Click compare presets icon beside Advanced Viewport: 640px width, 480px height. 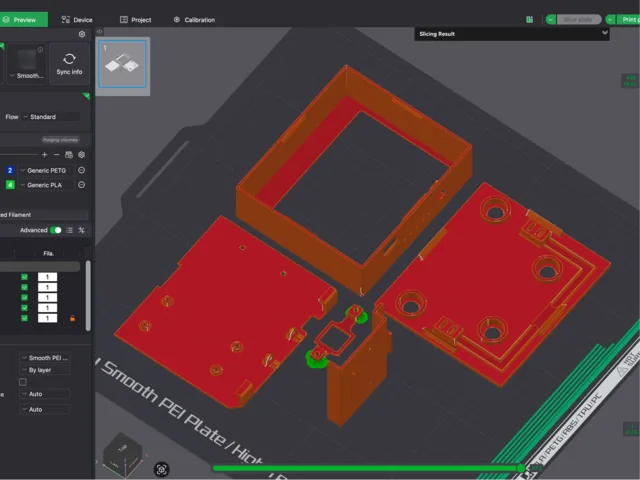[x=81, y=230]
